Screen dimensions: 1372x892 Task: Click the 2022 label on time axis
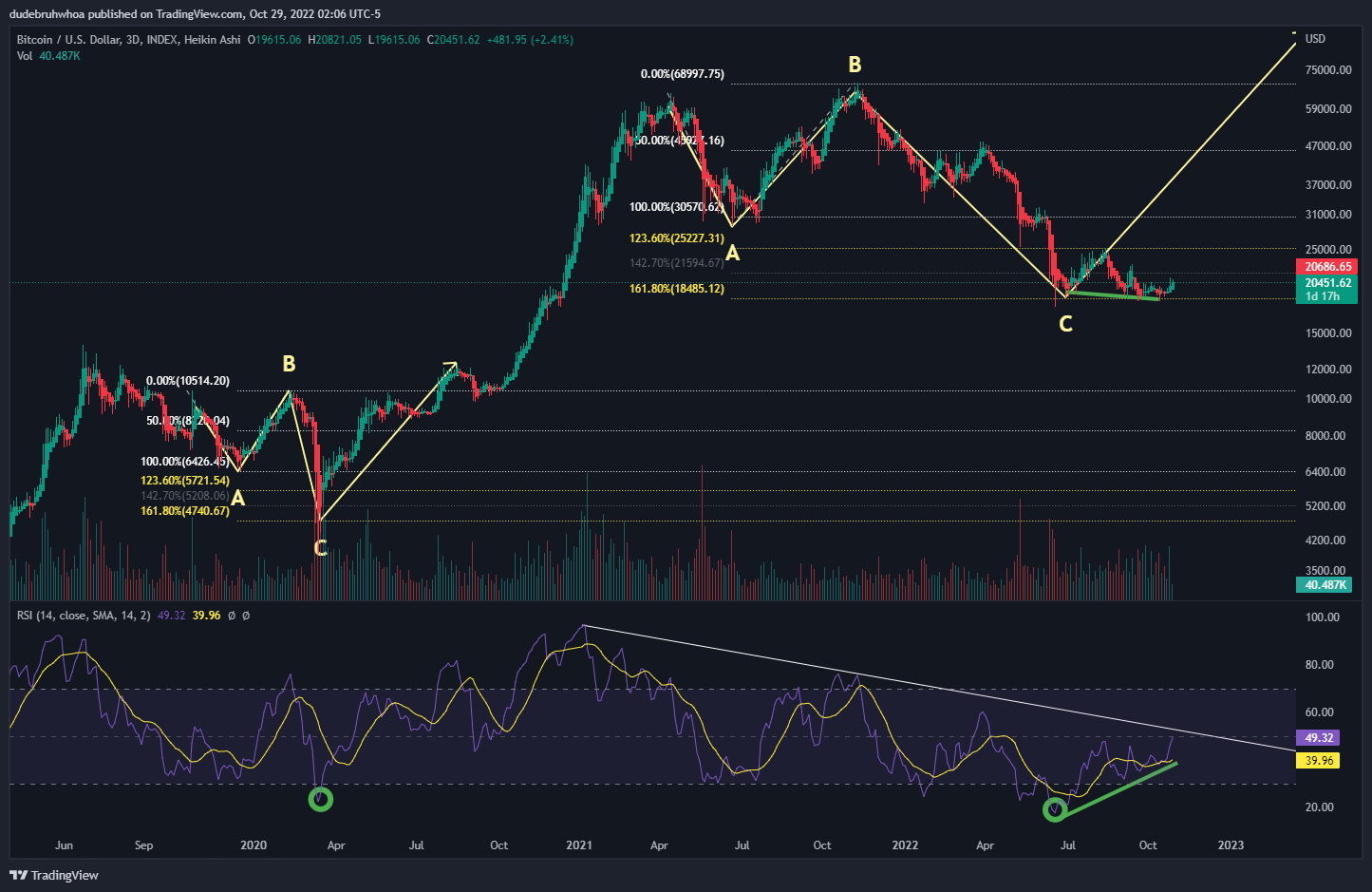pyautogui.click(x=905, y=845)
